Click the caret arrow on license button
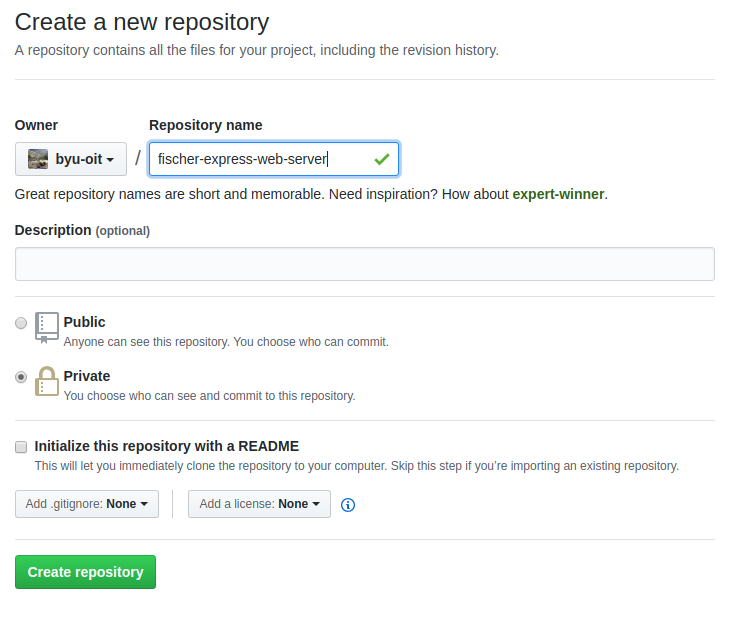The image size is (736, 629). point(316,504)
